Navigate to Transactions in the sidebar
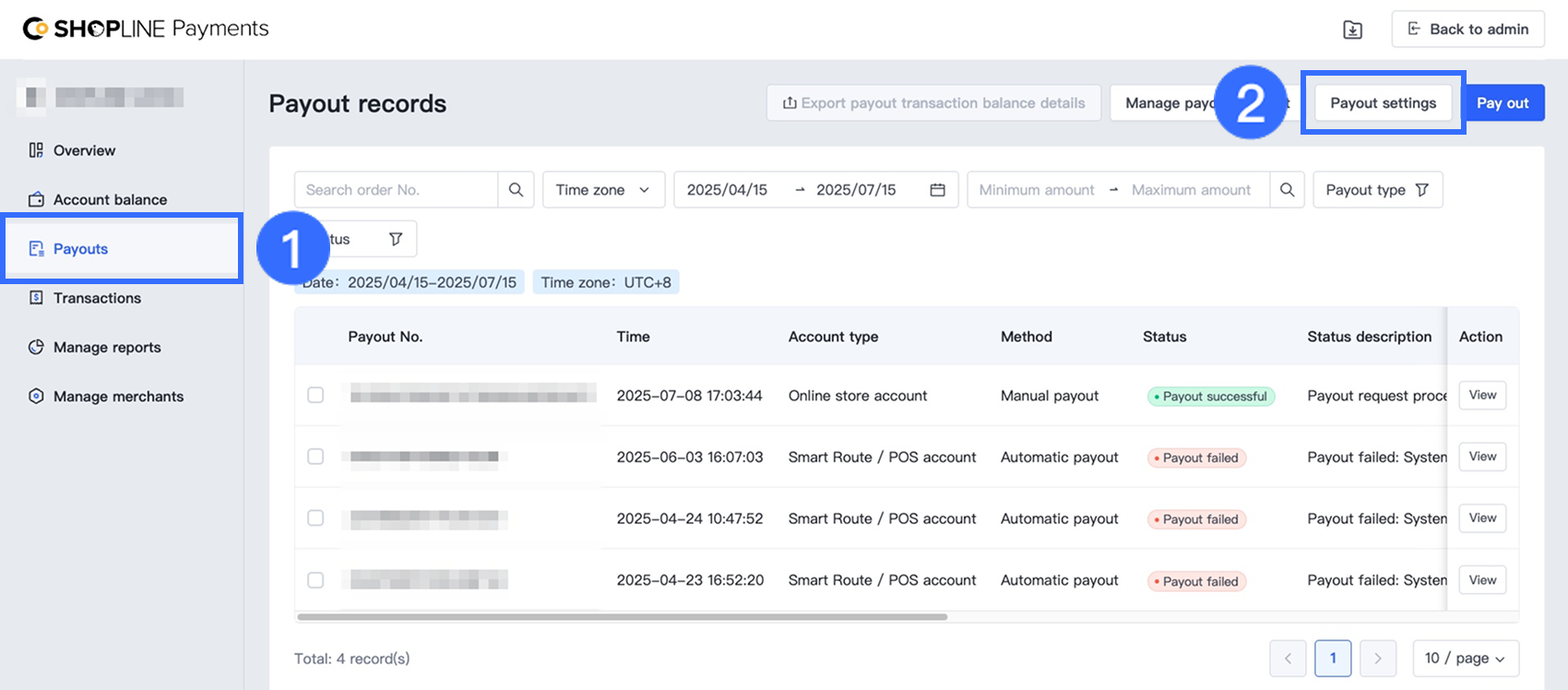 point(97,298)
